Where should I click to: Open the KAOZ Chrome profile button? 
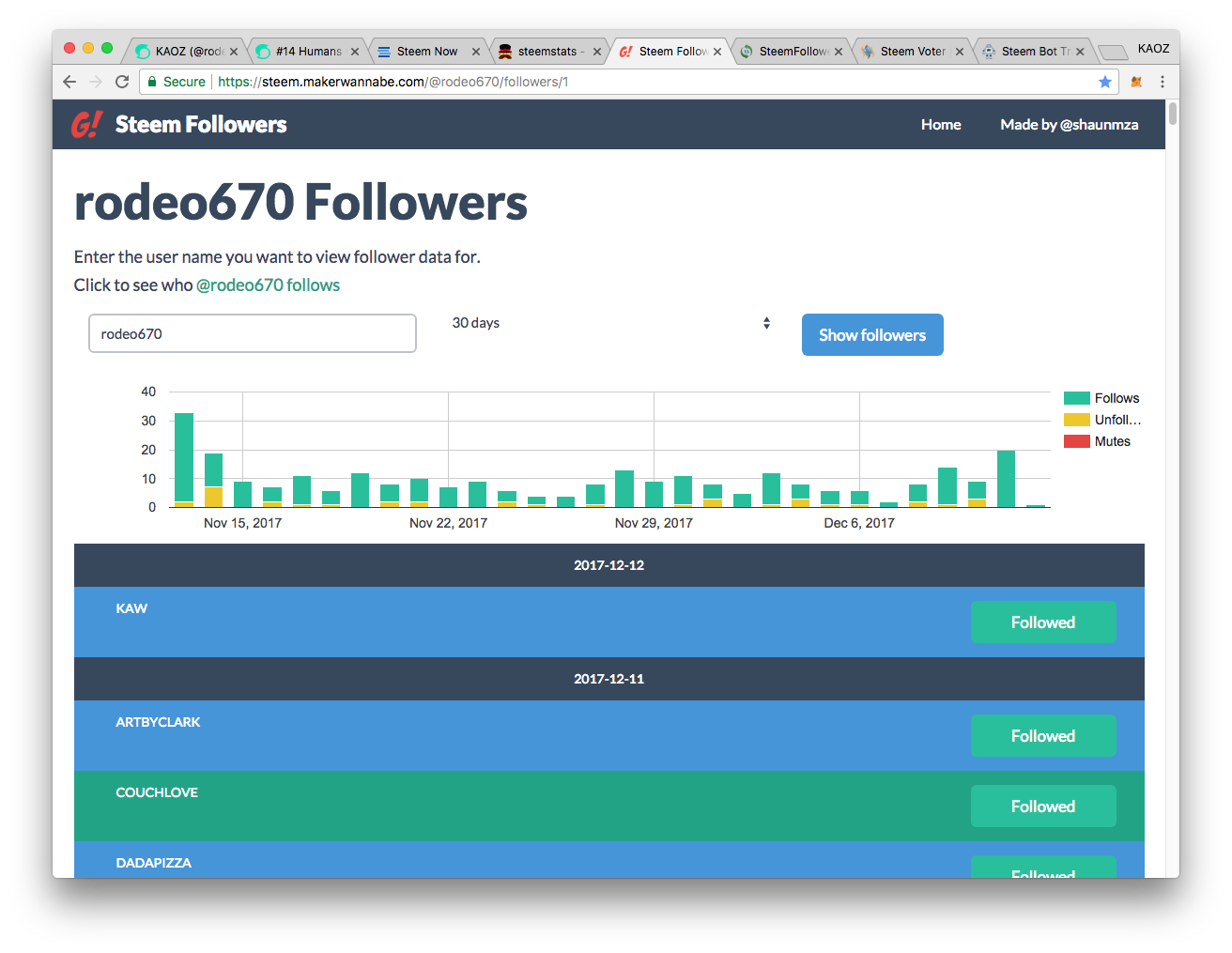[x=1153, y=49]
